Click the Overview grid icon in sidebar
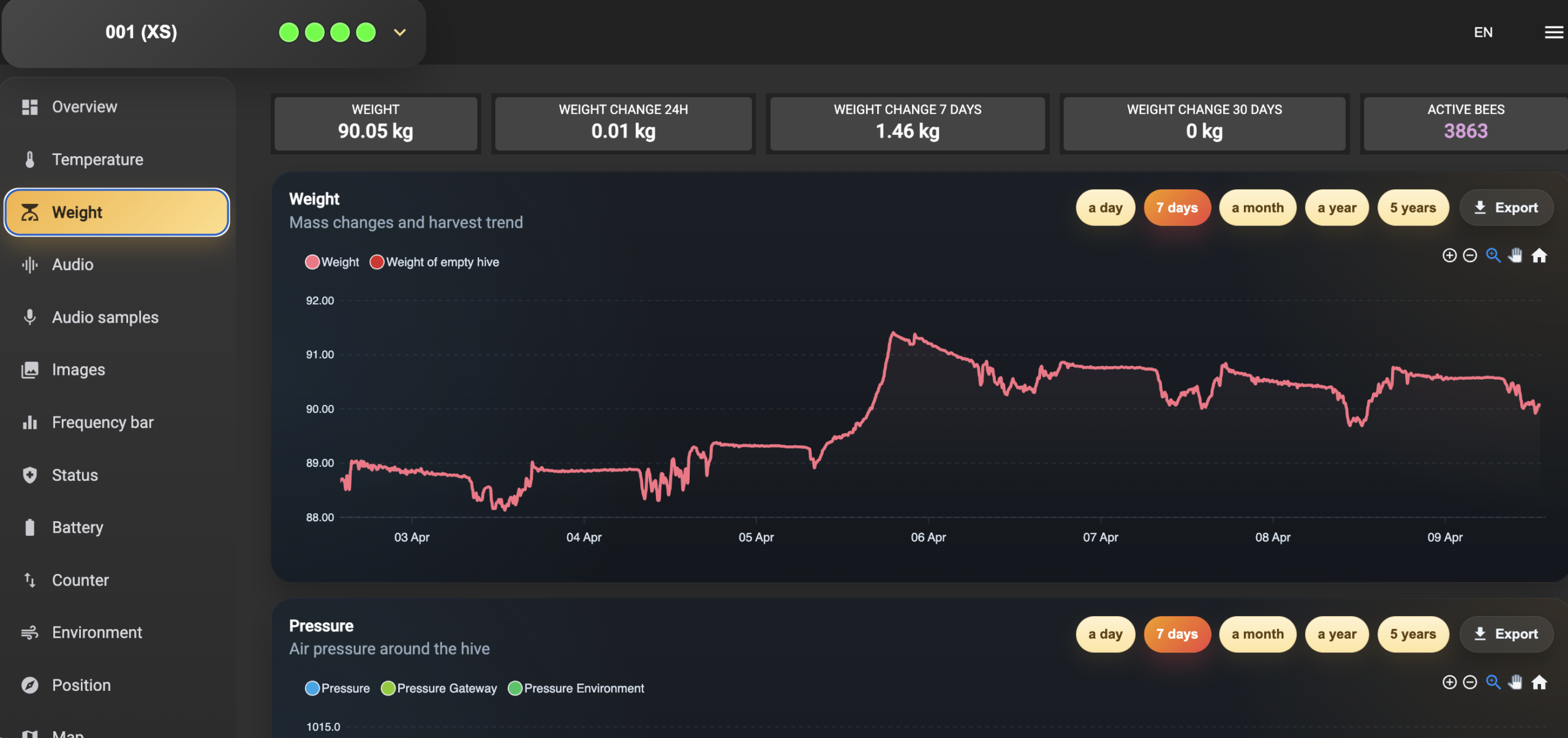The image size is (1568, 738). (x=29, y=107)
